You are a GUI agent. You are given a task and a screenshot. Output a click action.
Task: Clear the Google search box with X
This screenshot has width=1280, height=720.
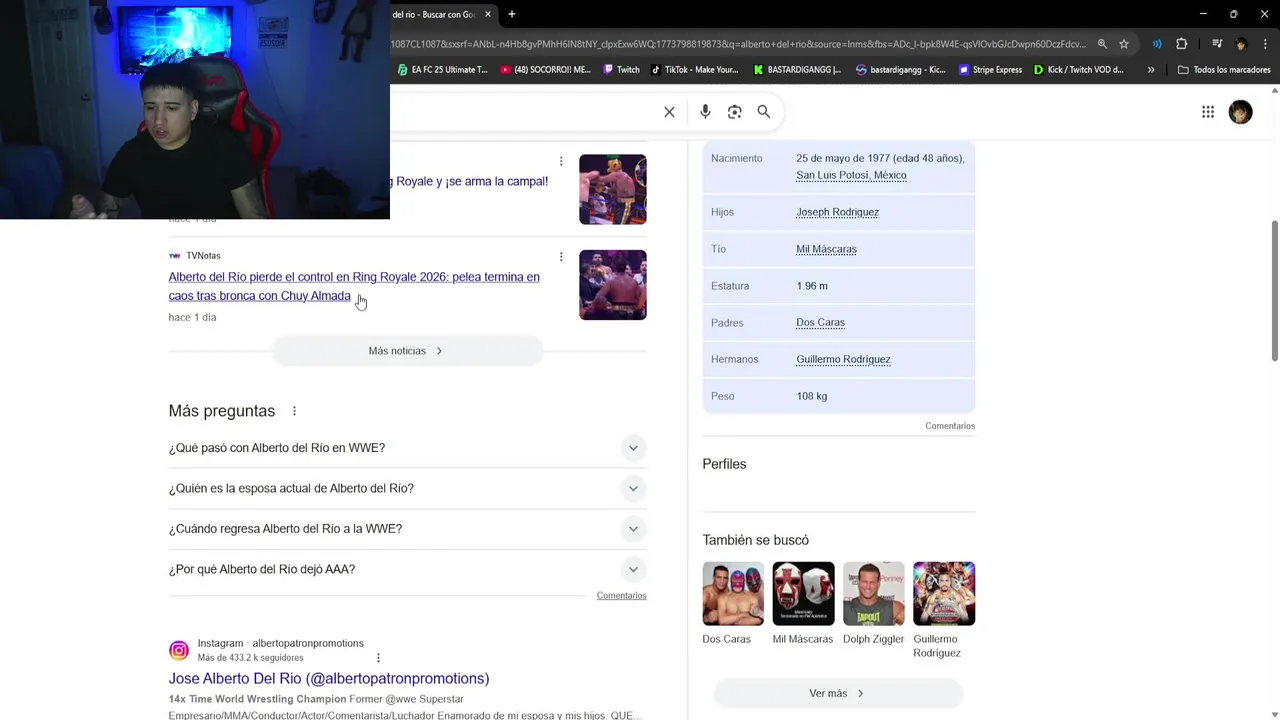click(669, 112)
